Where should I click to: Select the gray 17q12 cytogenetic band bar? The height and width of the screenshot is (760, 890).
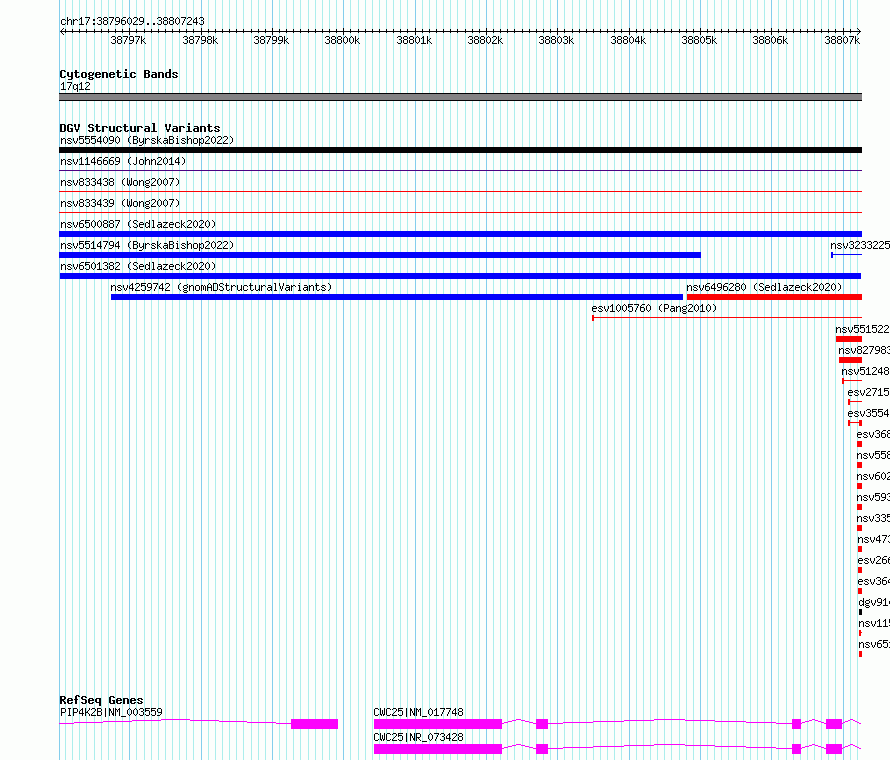pyautogui.click(x=460, y=97)
